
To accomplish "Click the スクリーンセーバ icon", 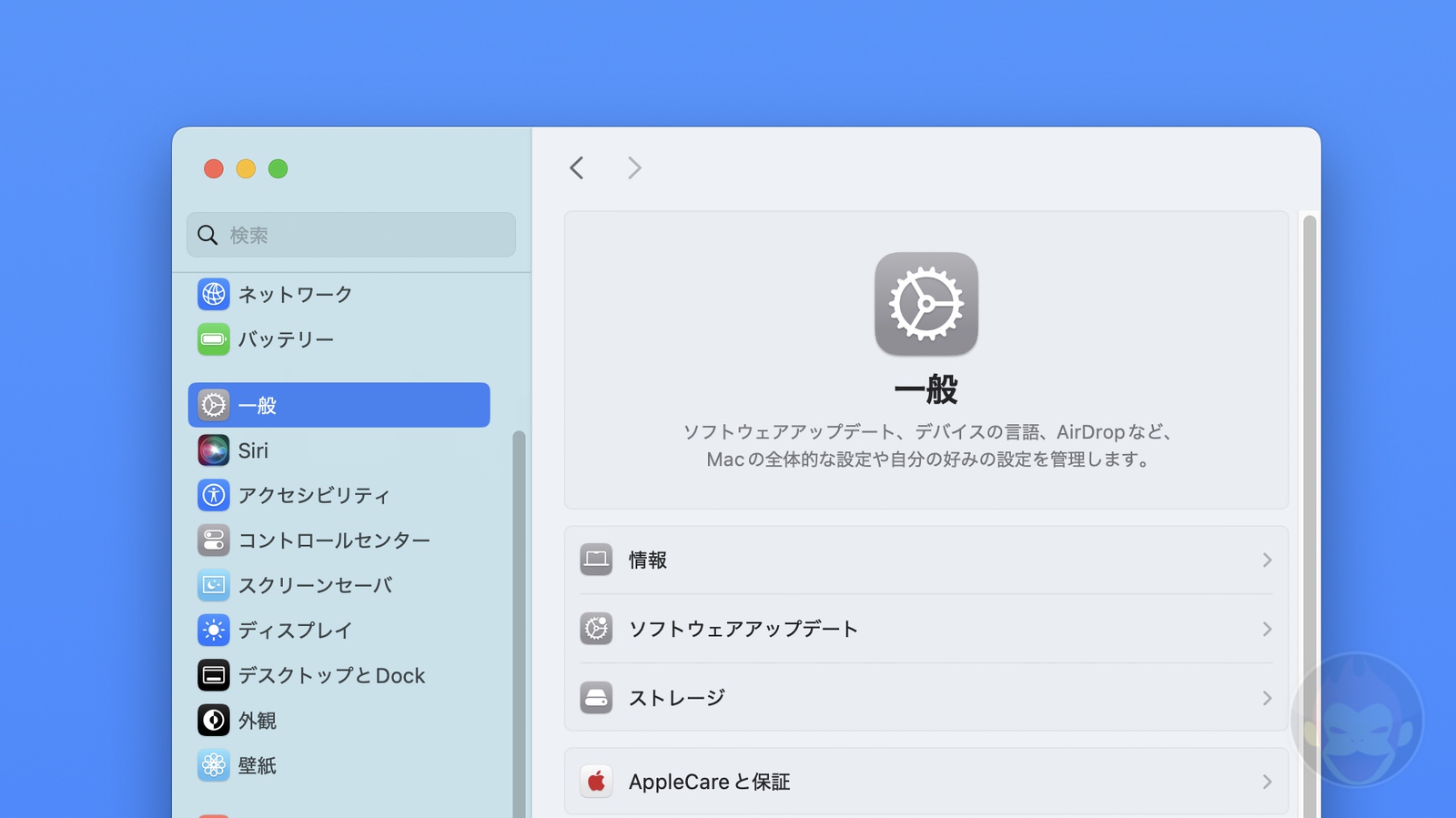I will click(x=213, y=585).
